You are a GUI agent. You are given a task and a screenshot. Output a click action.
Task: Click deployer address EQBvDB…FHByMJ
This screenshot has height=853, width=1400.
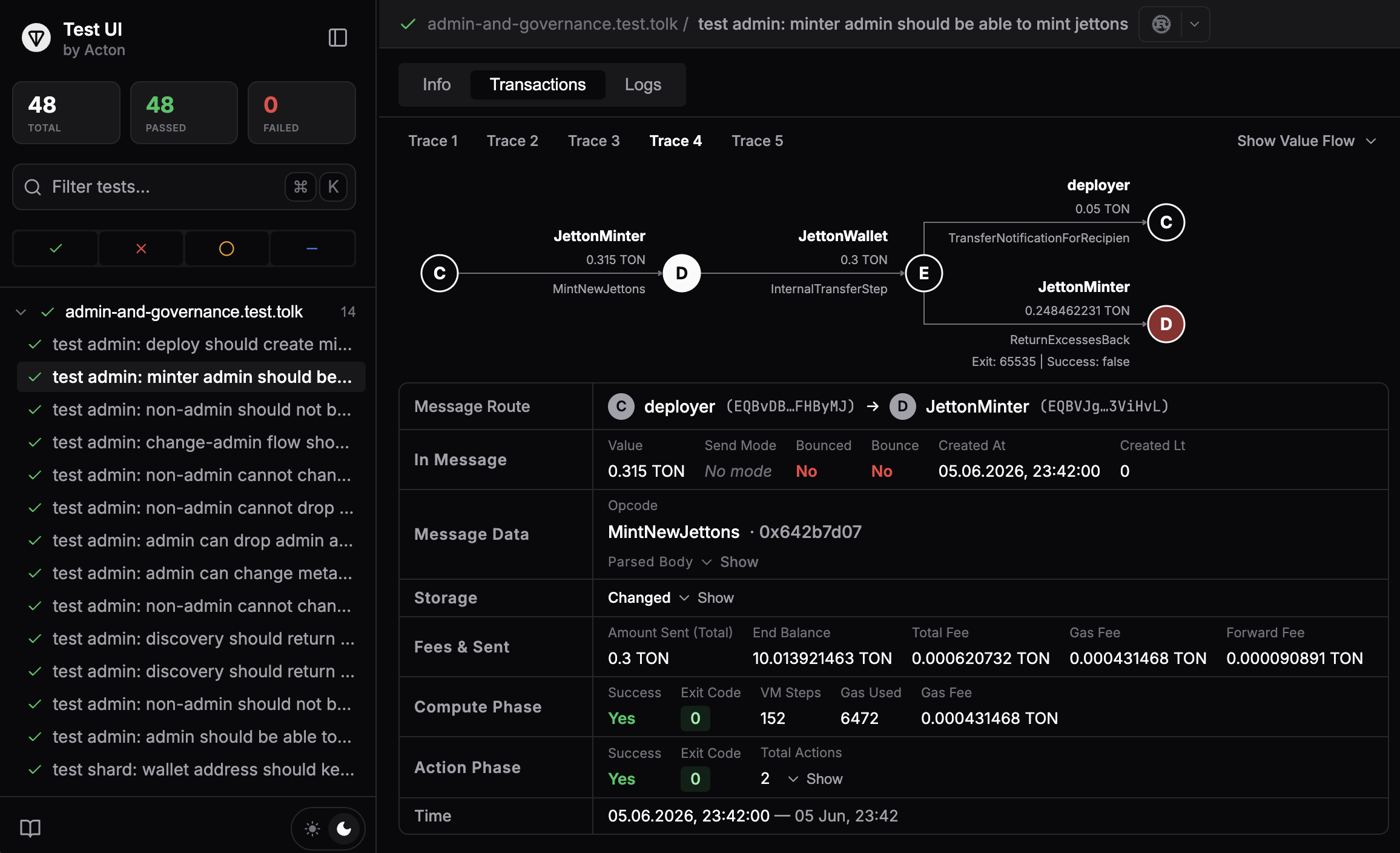[x=790, y=407]
